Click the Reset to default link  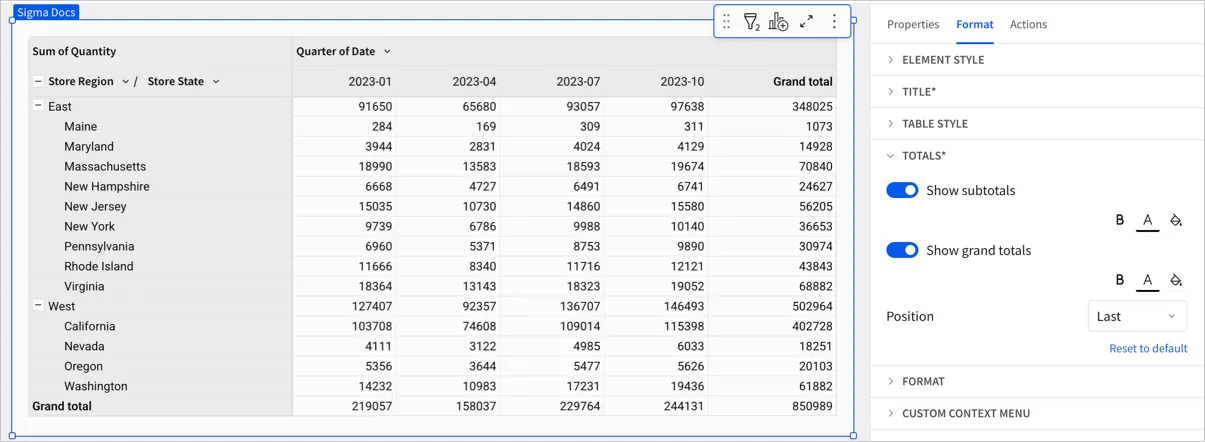1148,349
